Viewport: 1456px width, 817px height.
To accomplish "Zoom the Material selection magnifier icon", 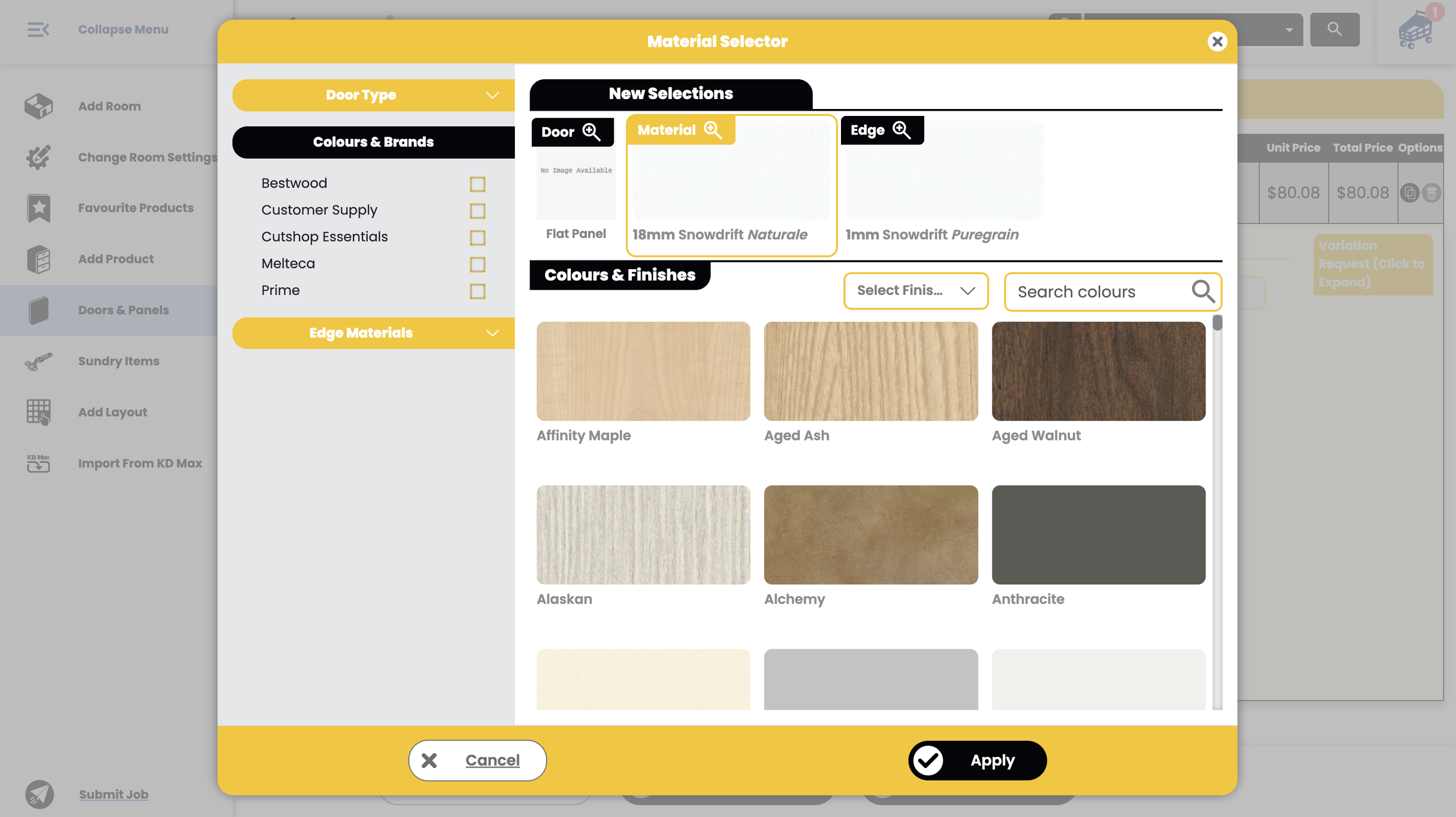I will click(713, 130).
